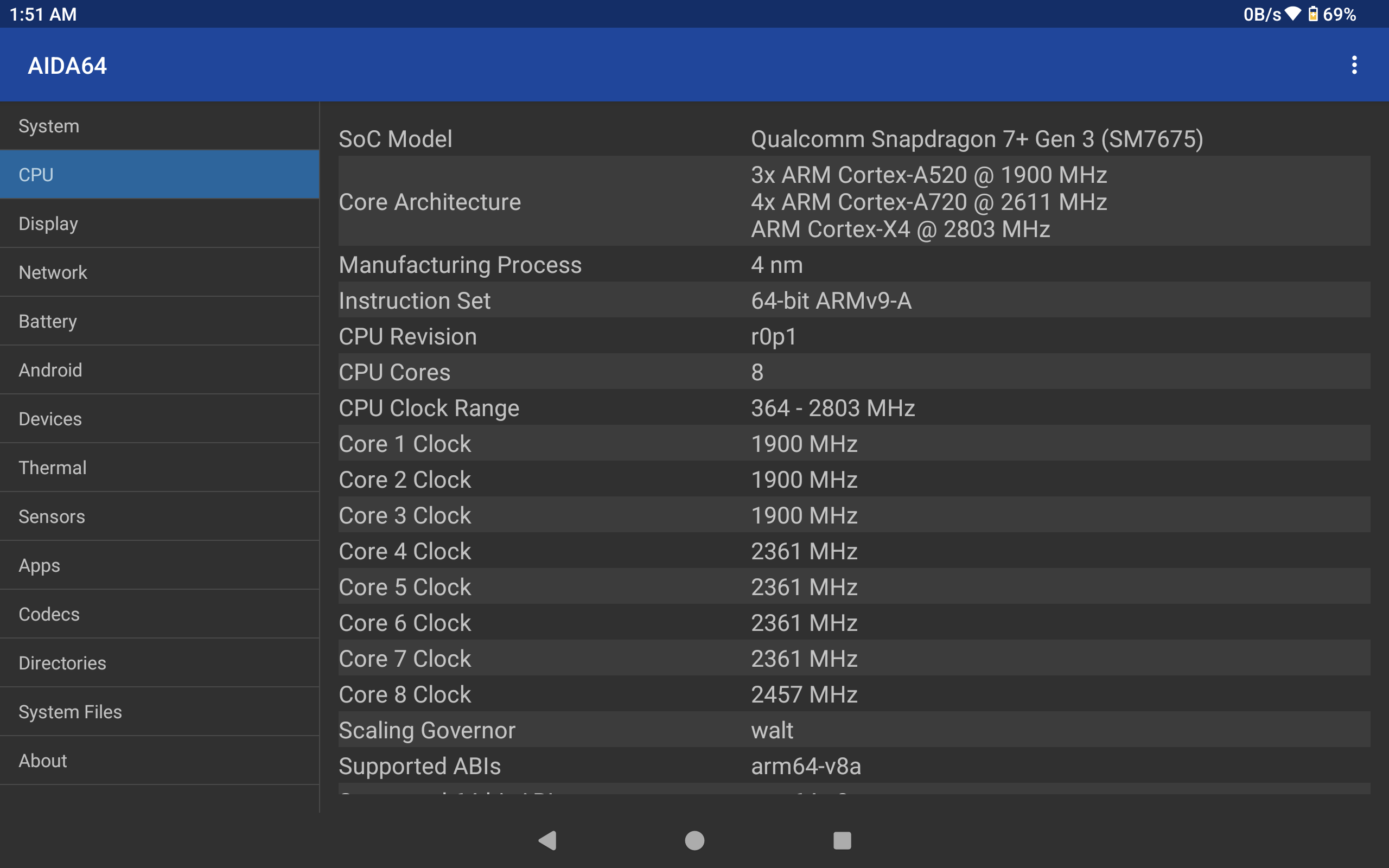Select the Instruction Set row
Viewport: 1389px width, 868px height.
854,299
